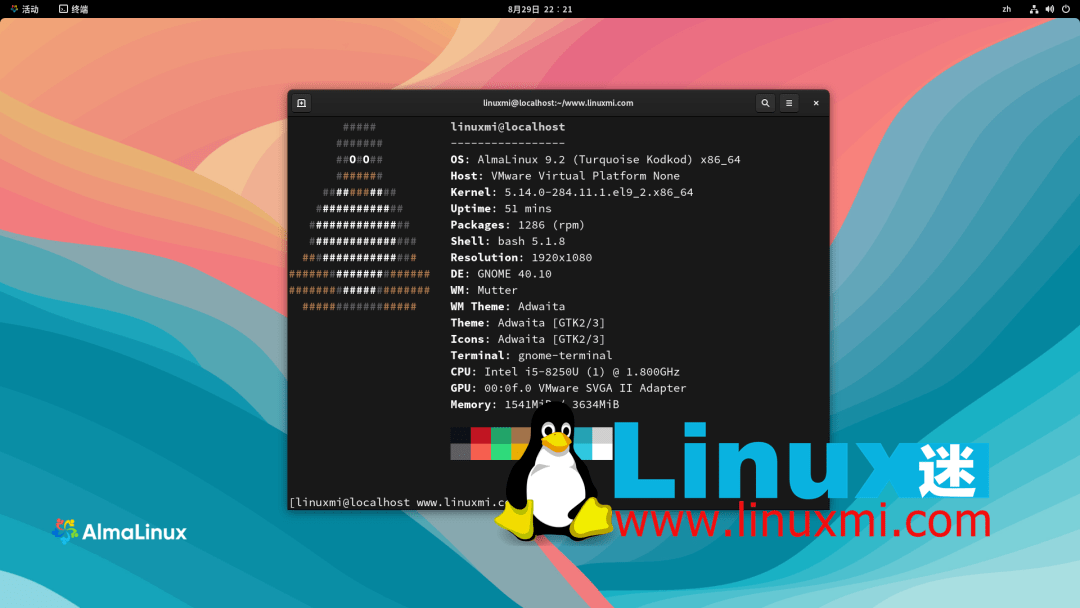Close the terminal window
This screenshot has width=1080, height=608.
point(815,103)
